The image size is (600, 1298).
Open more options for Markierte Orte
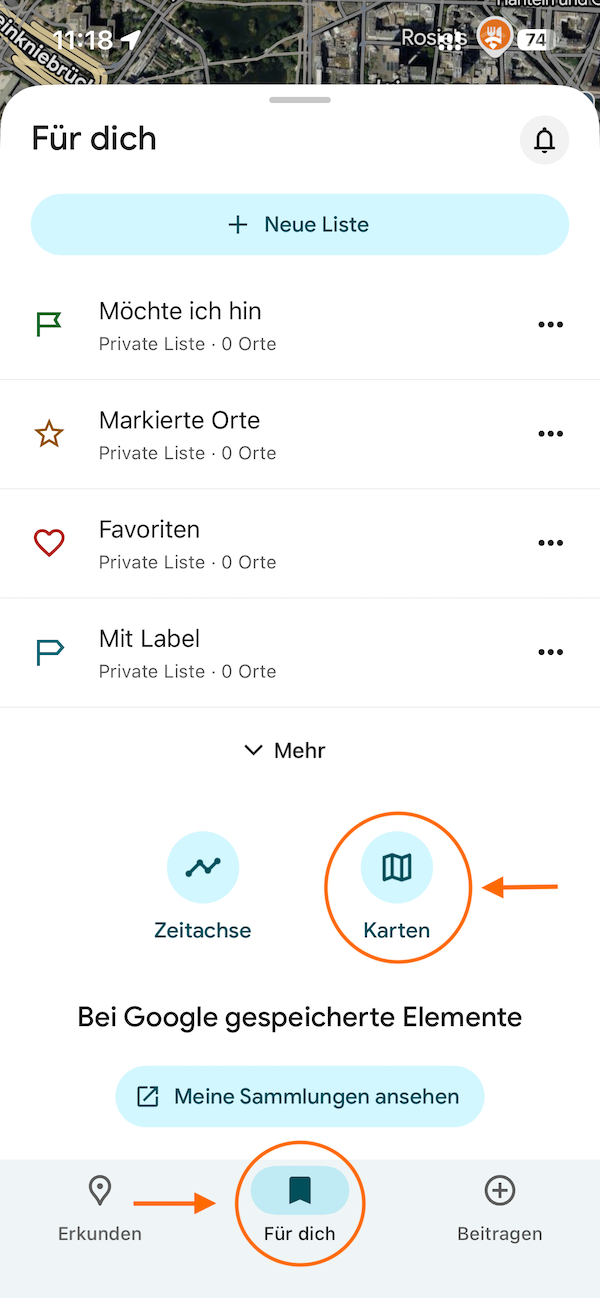(550, 434)
